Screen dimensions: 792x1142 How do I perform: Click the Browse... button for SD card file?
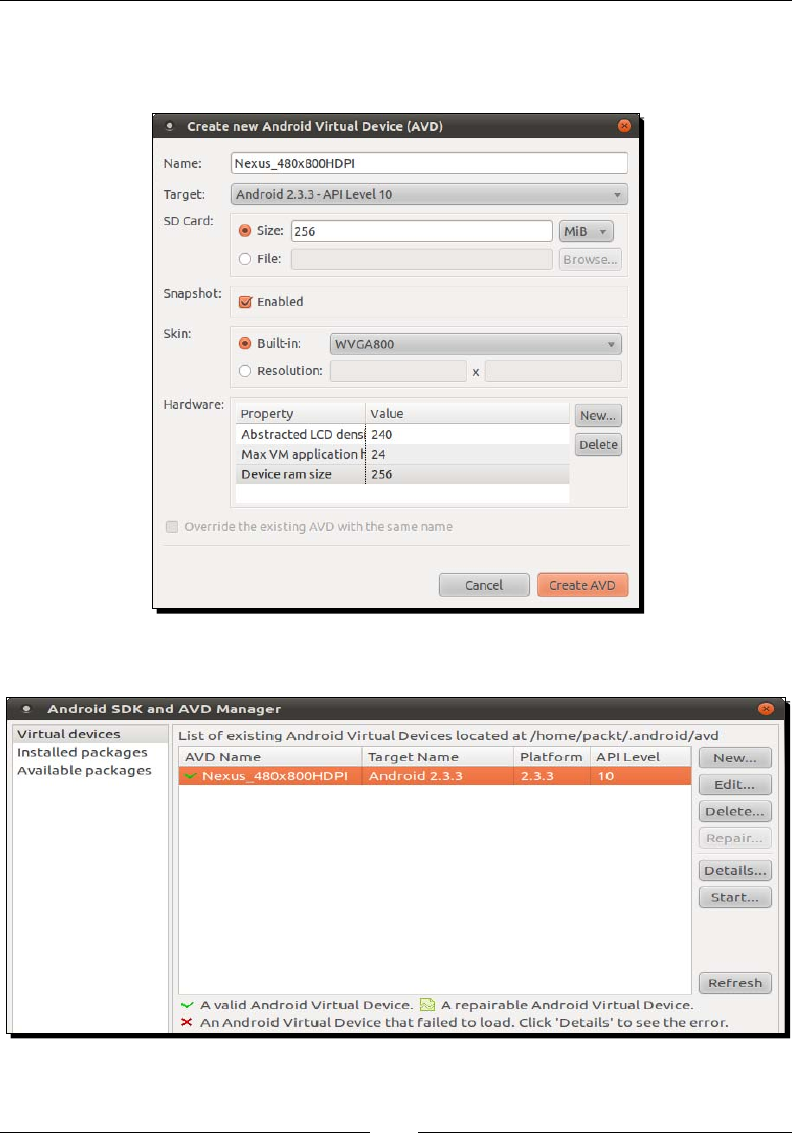[589, 259]
